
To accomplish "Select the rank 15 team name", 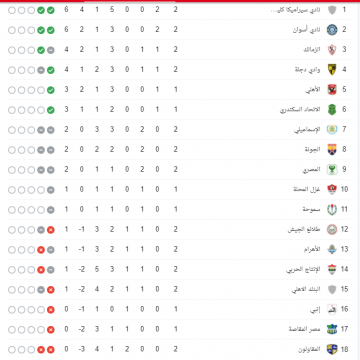I will 306,289.
